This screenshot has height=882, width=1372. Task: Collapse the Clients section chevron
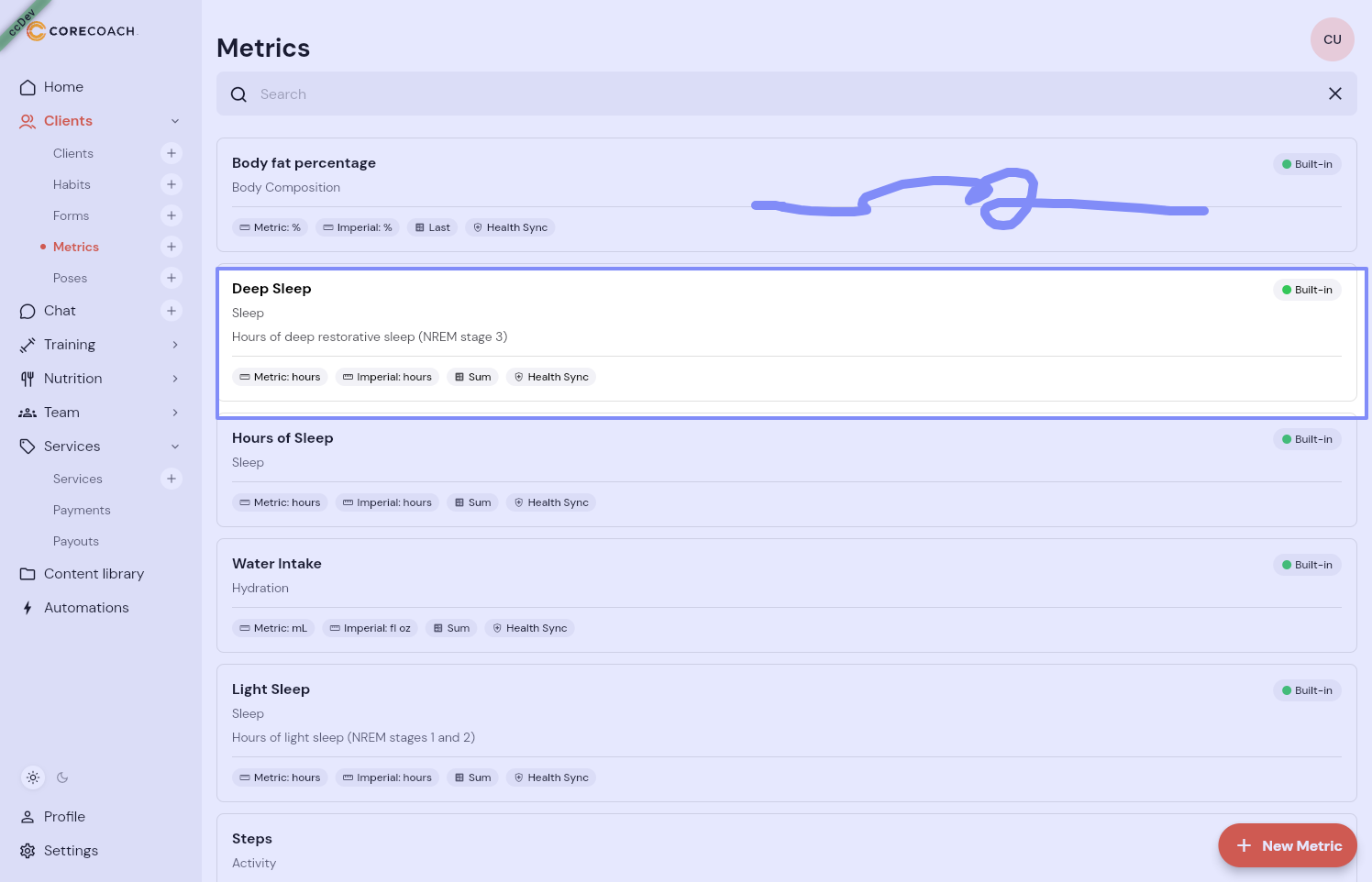[x=175, y=121]
